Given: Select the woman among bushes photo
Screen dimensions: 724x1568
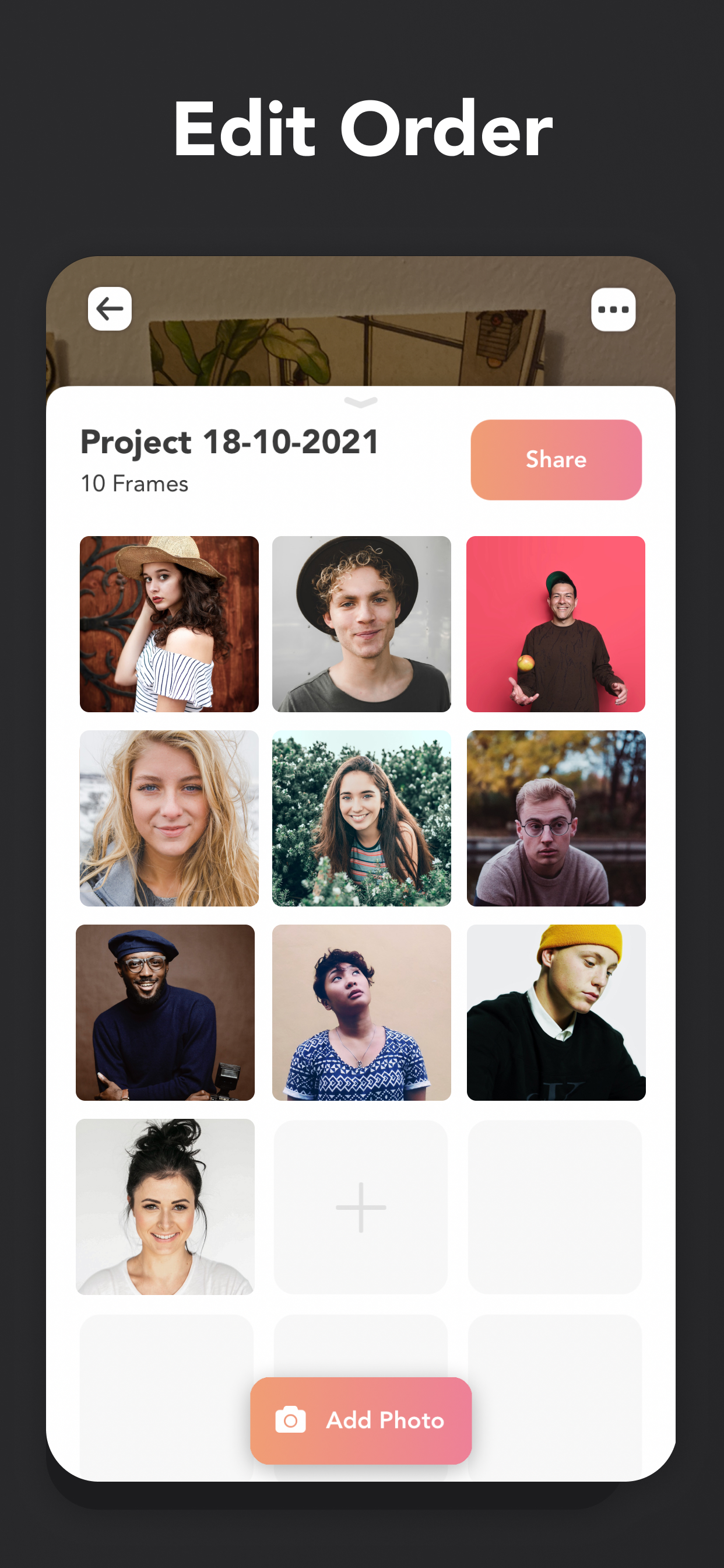Looking at the screenshot, I should click(361, 818).
